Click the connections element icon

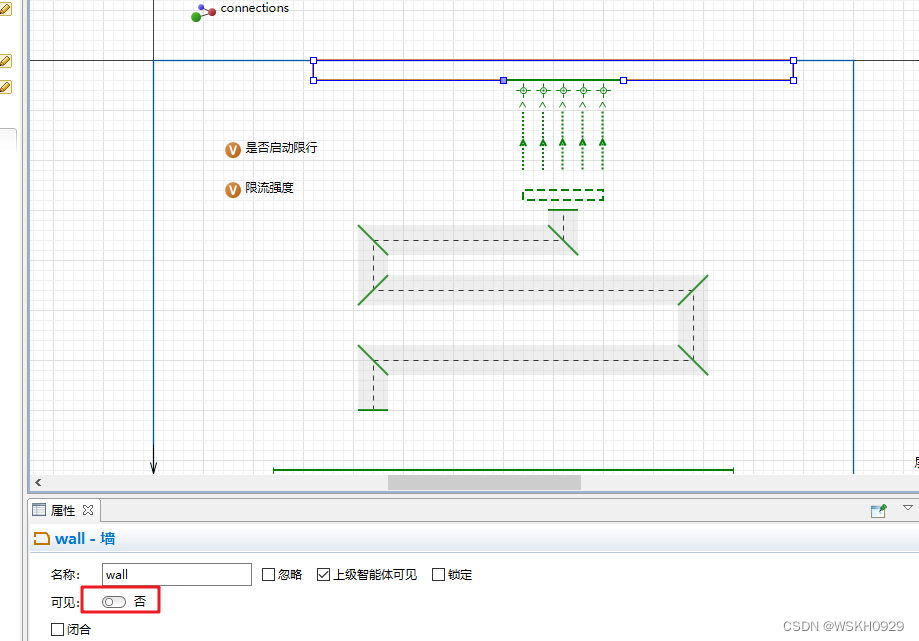pos(203,12)
